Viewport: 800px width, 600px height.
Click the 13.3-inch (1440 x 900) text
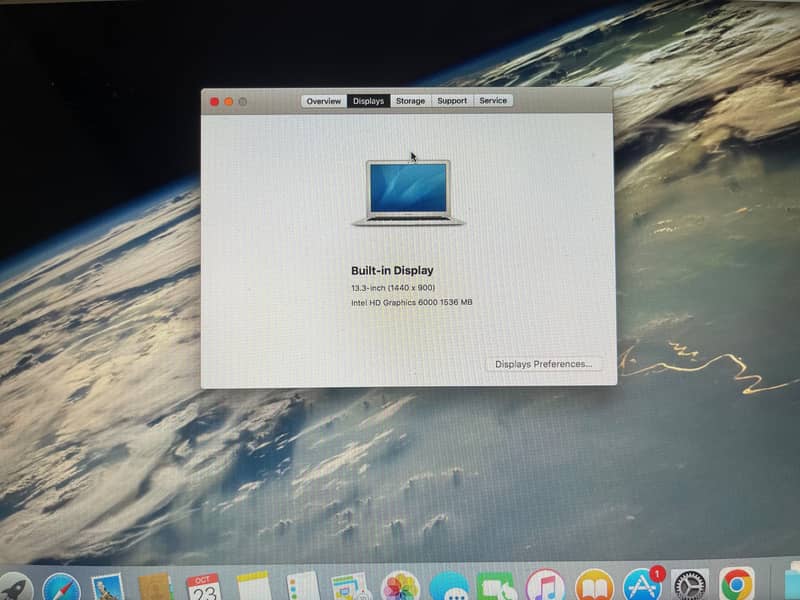[x=393, y=288]
